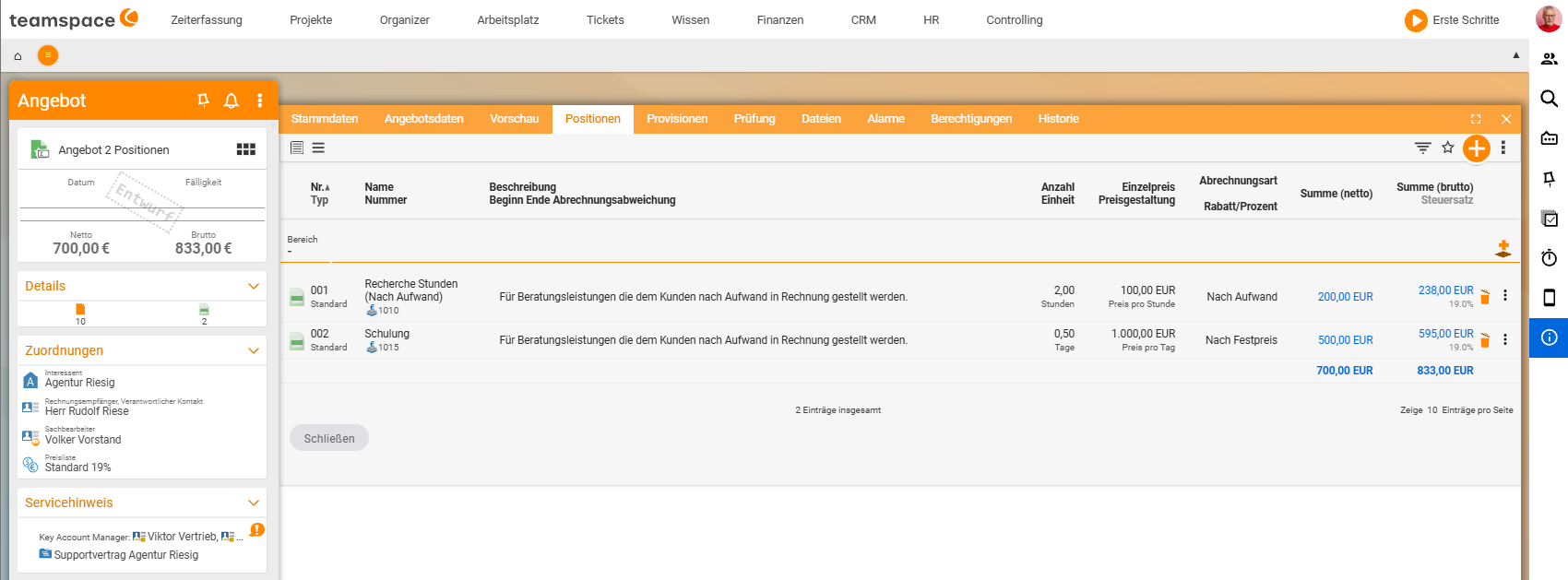
Task: Sort by Nr. column header
Action: [320, 187]
